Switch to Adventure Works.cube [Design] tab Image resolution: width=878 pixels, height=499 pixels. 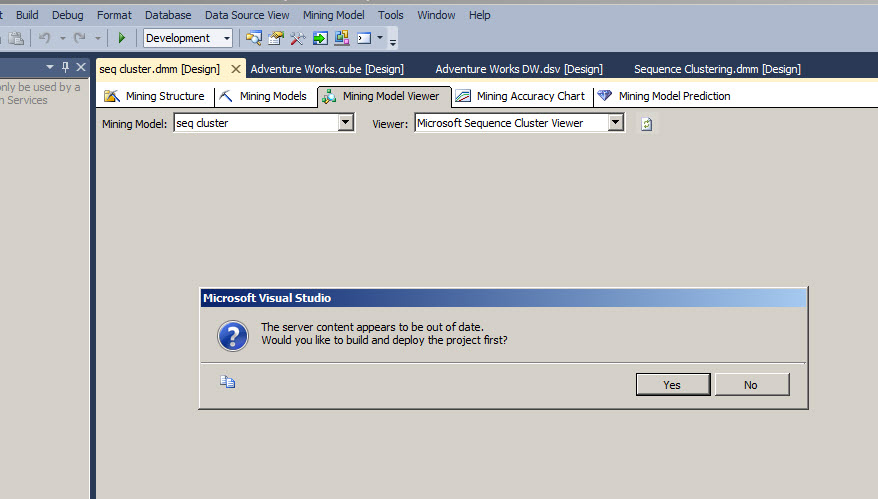click(327, 69)
